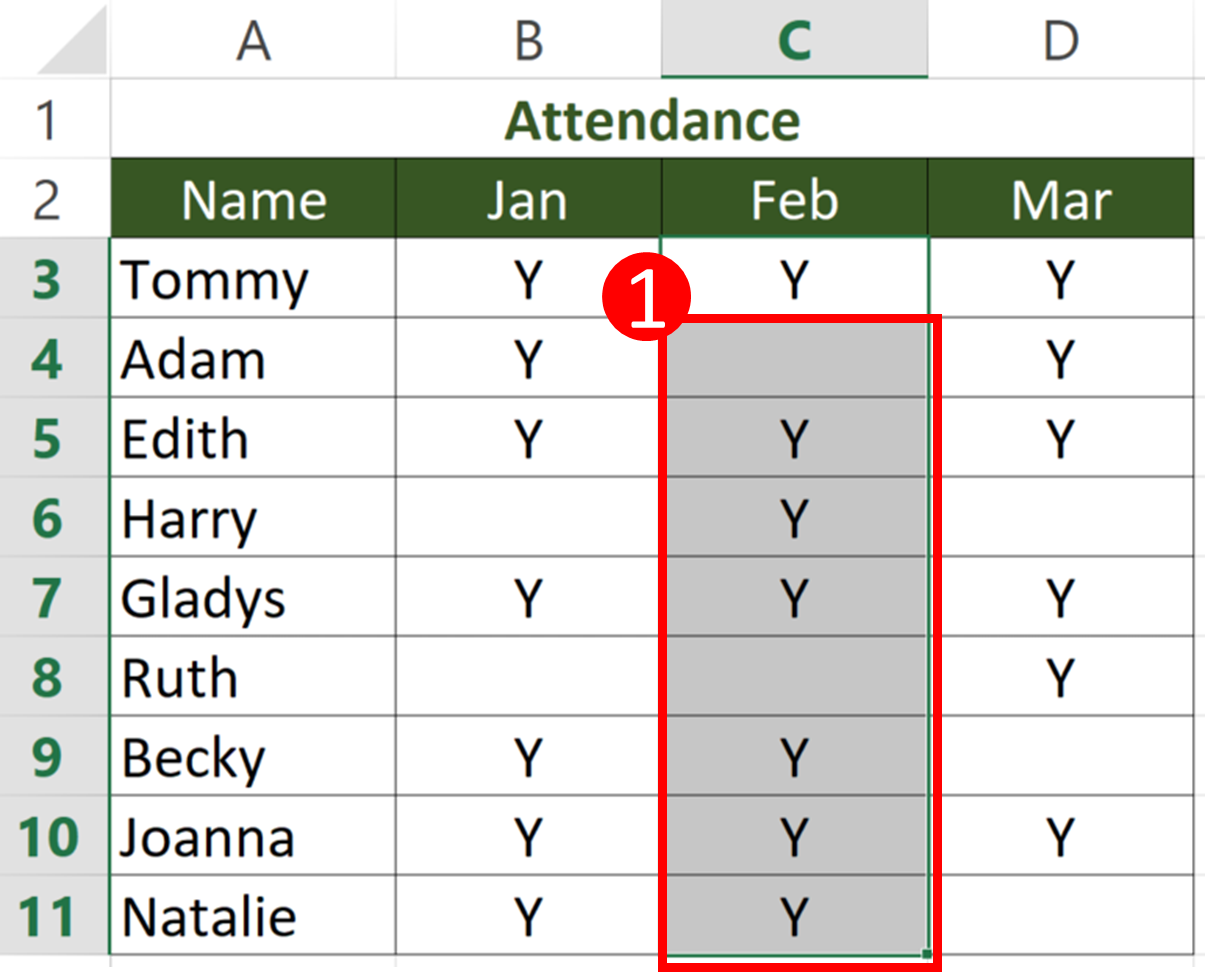Select the highlighted column header C
Image resolution: width=1205 pixels, height=972 pixels.
point(795,38)
